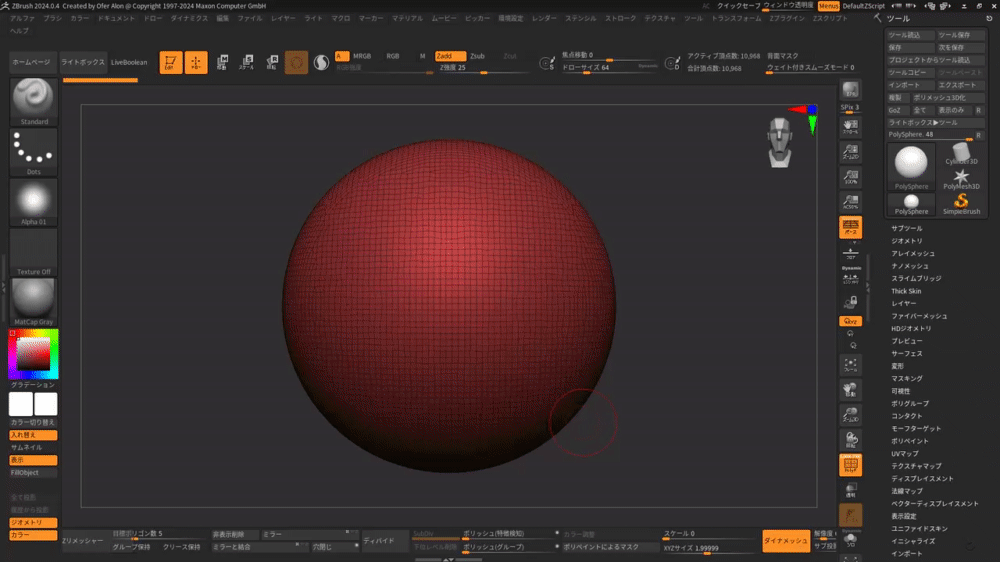Click the Transparency icon in right shelf

pos(850,491)
